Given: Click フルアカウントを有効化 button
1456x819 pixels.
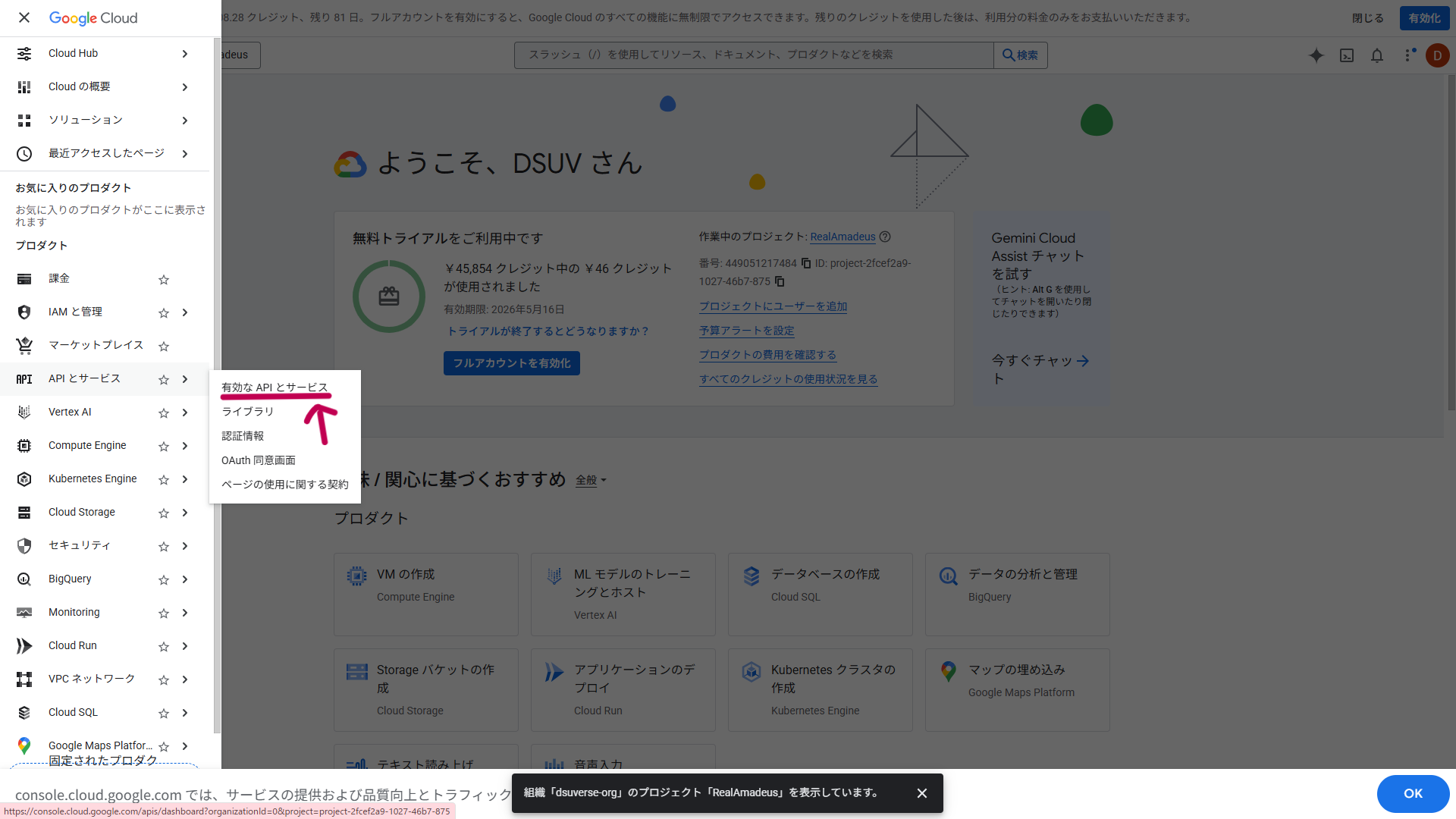Looking at the screenshot, I should pos(512,363).
